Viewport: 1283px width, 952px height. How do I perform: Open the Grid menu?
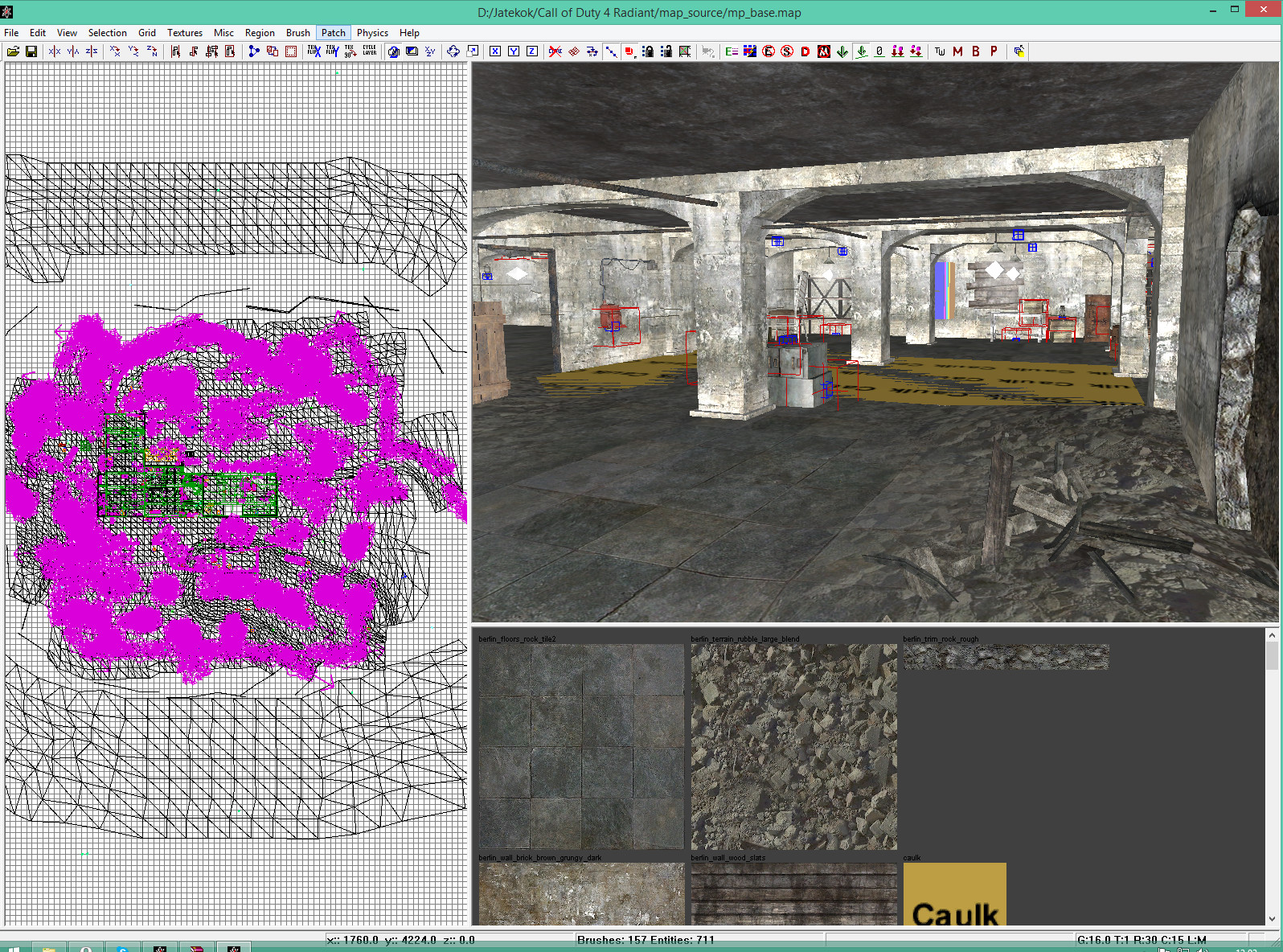(x=147, y=33)
